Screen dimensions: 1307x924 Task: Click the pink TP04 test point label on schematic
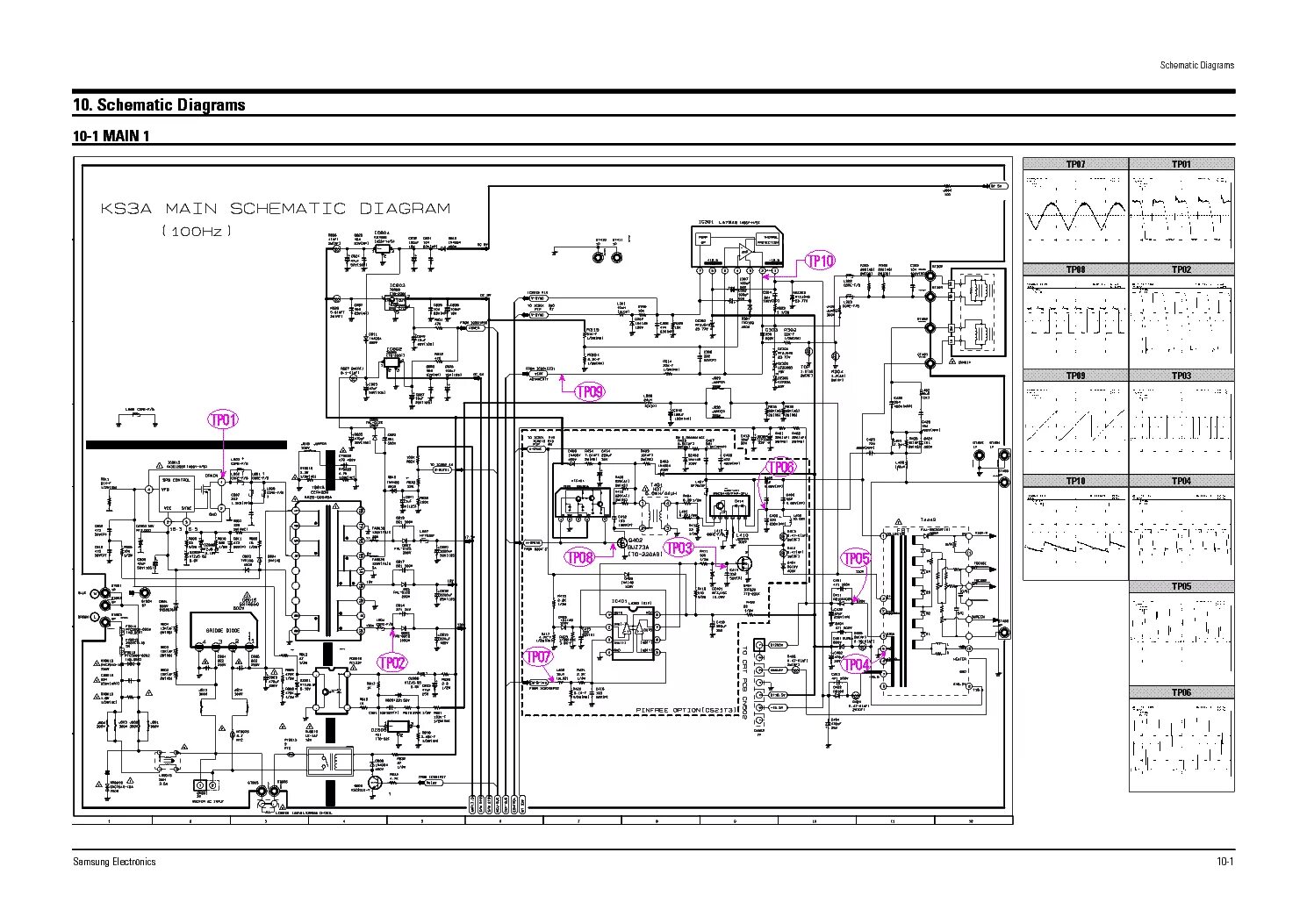coord(857,664)
